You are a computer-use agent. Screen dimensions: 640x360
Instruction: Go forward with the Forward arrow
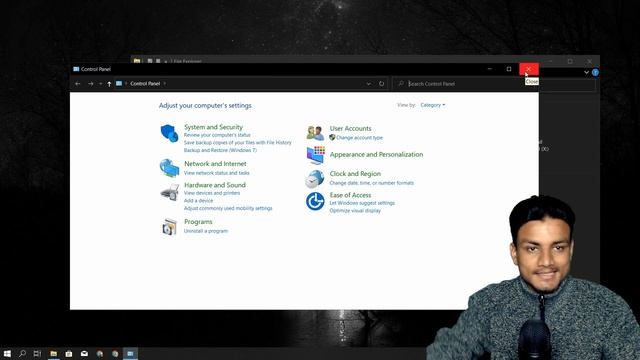coord(91,84)
